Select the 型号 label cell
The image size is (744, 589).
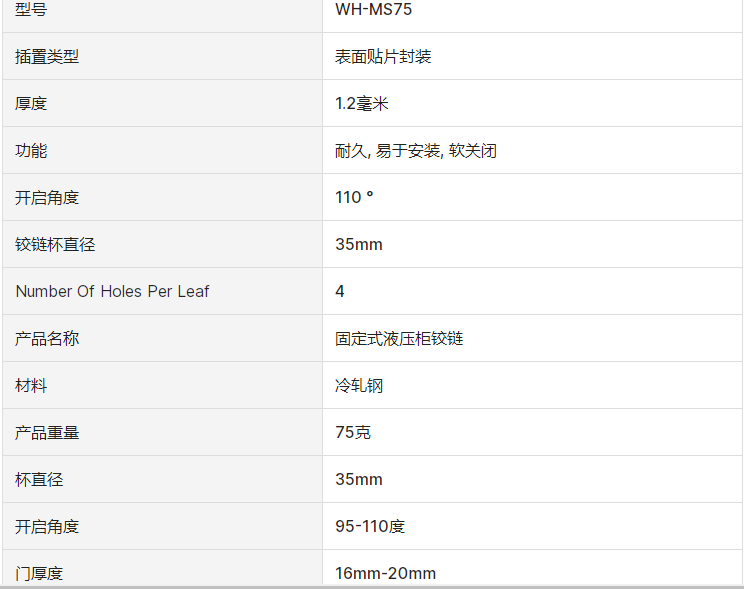(31, 10)
